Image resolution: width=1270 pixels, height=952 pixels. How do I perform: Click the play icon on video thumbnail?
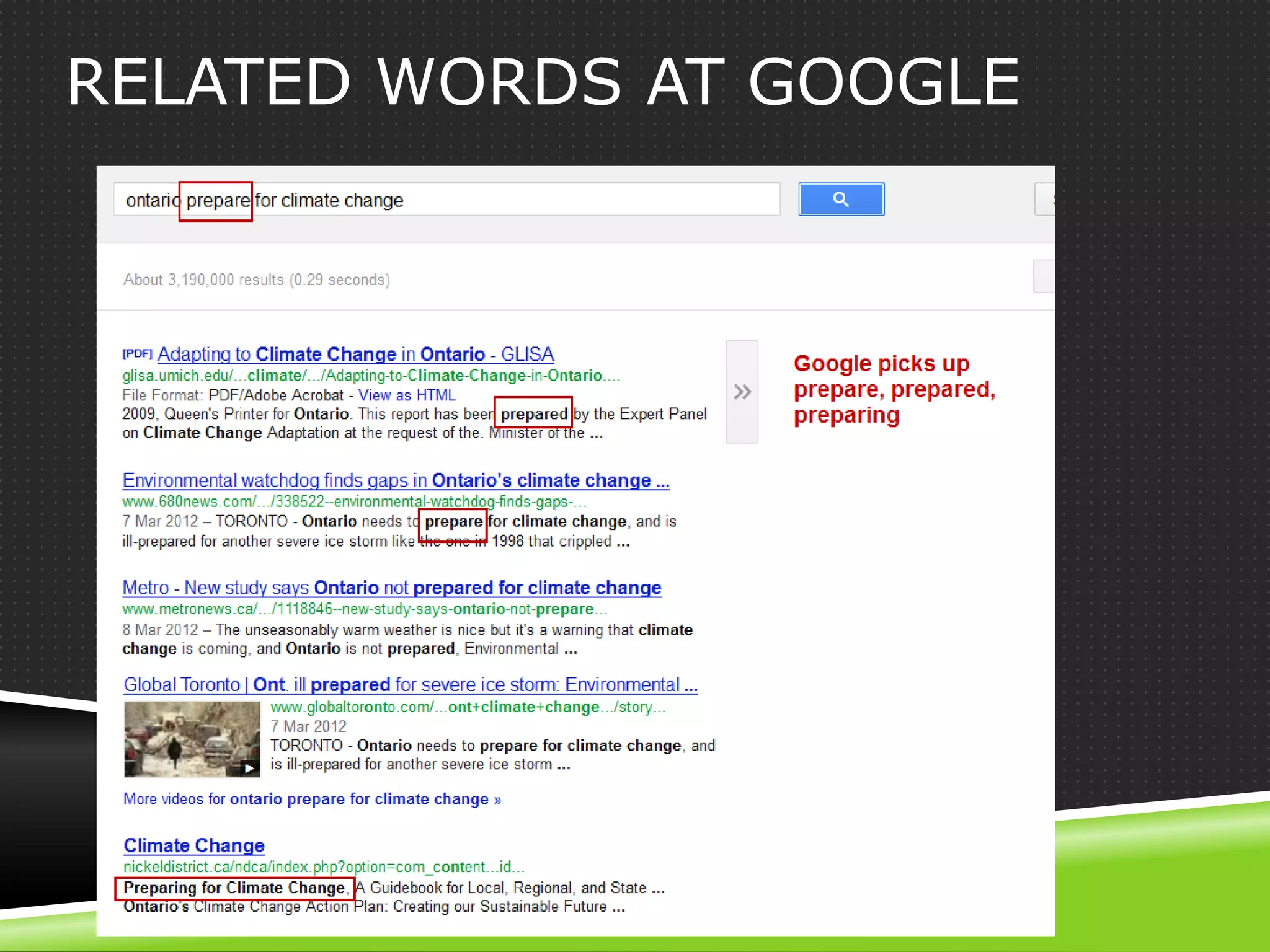click(249, 768)
